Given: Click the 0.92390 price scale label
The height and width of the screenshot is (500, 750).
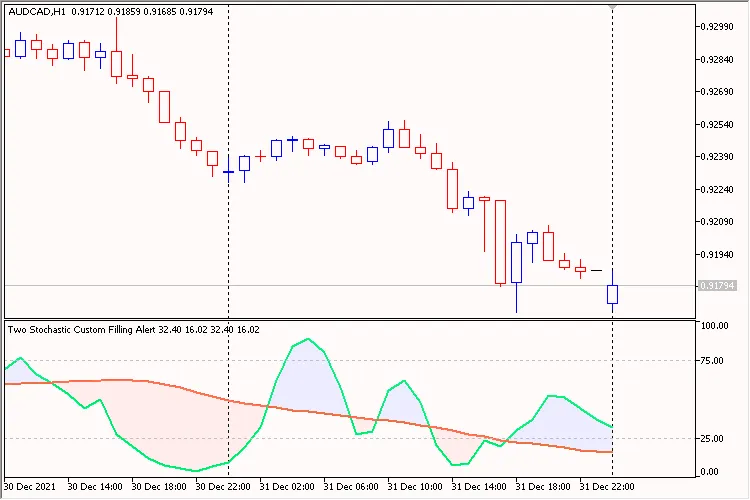Looking at the screenshot, I should coord(717,157).
